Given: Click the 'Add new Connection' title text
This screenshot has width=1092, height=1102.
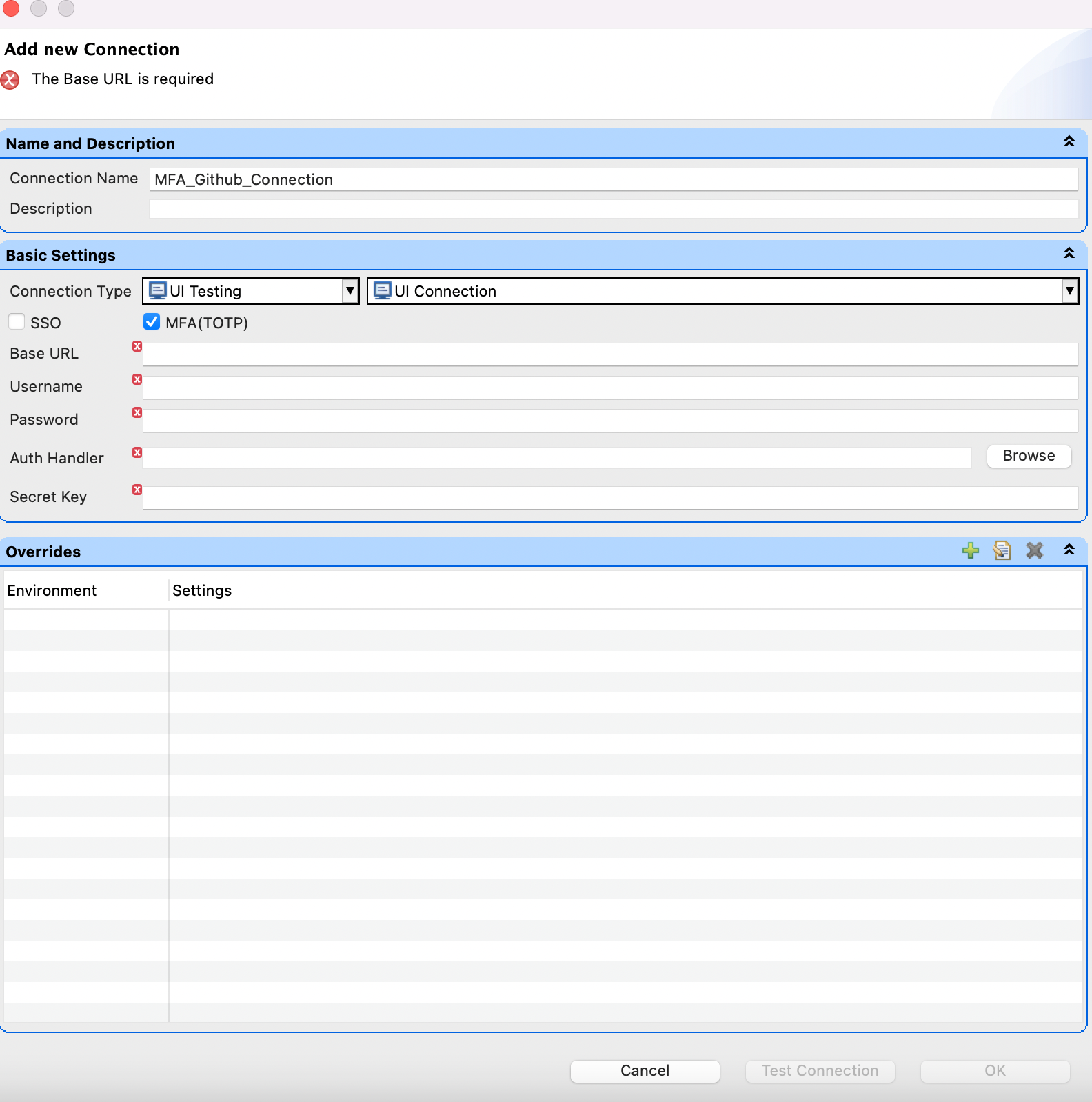Looking at the screenshot, I should pyautogui.click(x=92, y=50).
